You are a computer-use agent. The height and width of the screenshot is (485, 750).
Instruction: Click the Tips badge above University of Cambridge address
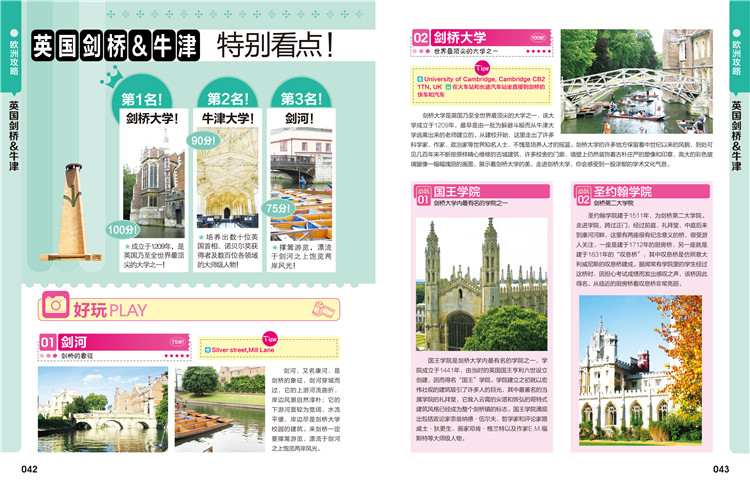[482, 68]
